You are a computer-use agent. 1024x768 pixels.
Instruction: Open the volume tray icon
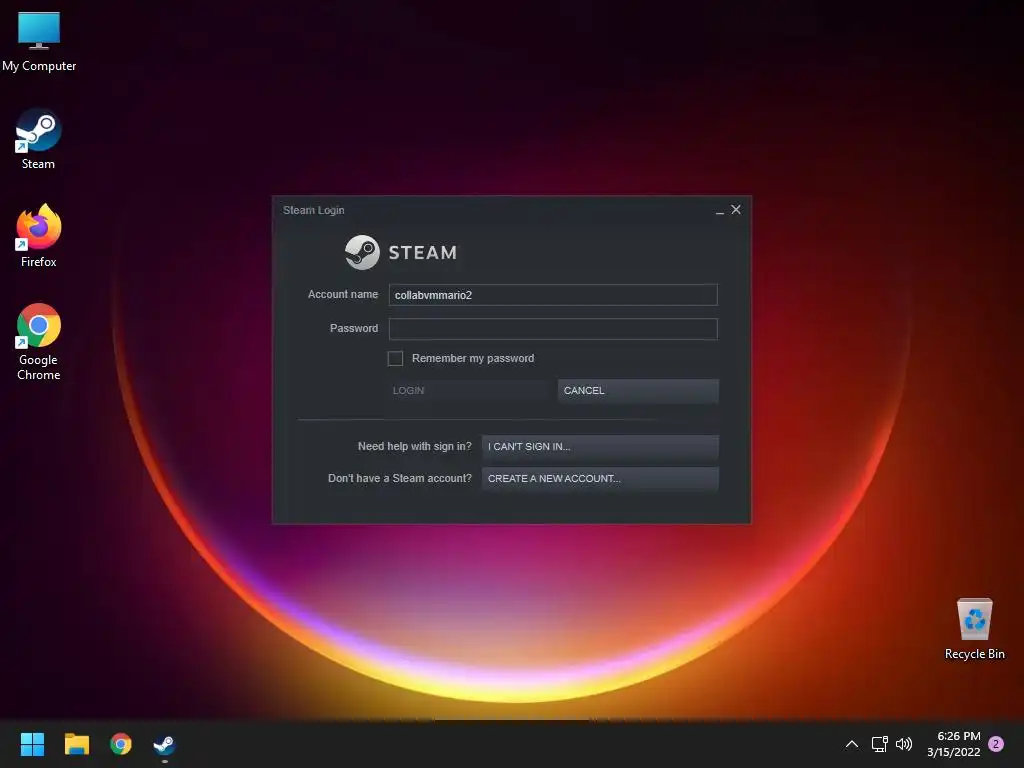click(904, 744)
